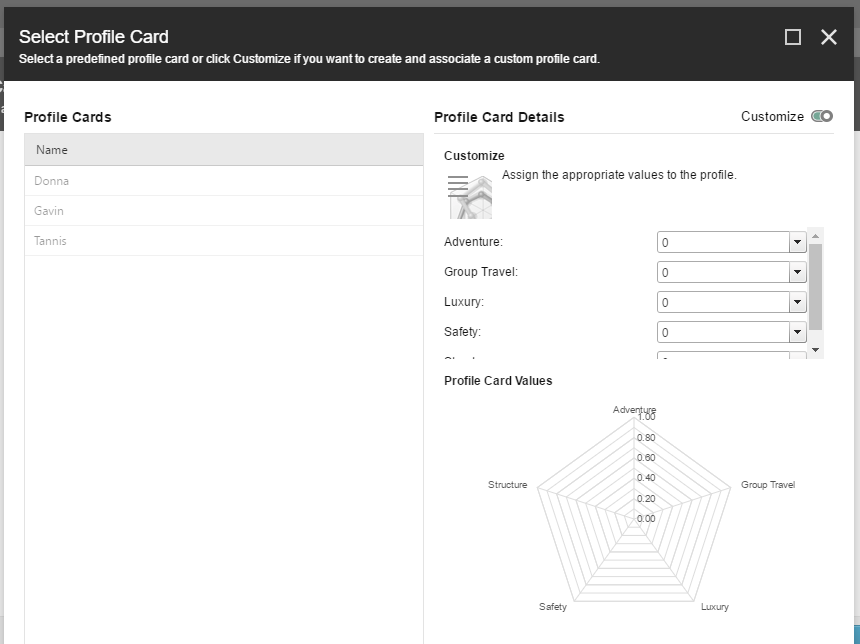Open the Luxury value dropdown arrow
This screenshot has height=644, width=860.
pos(797,302)
